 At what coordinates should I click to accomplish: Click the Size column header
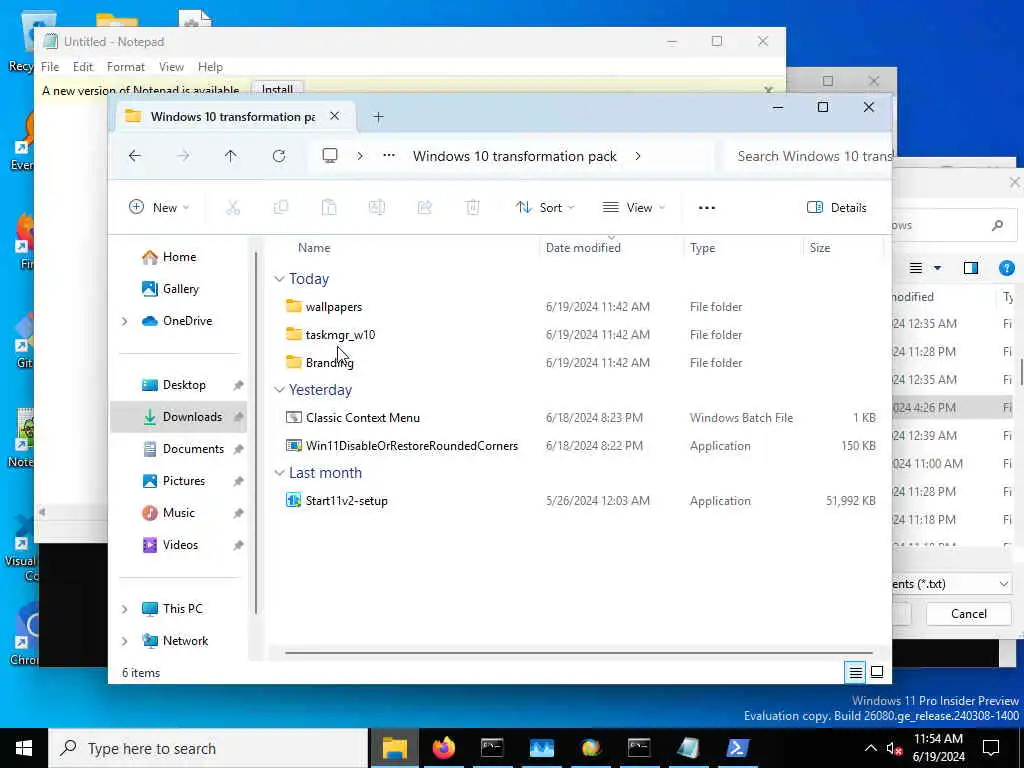820,248
